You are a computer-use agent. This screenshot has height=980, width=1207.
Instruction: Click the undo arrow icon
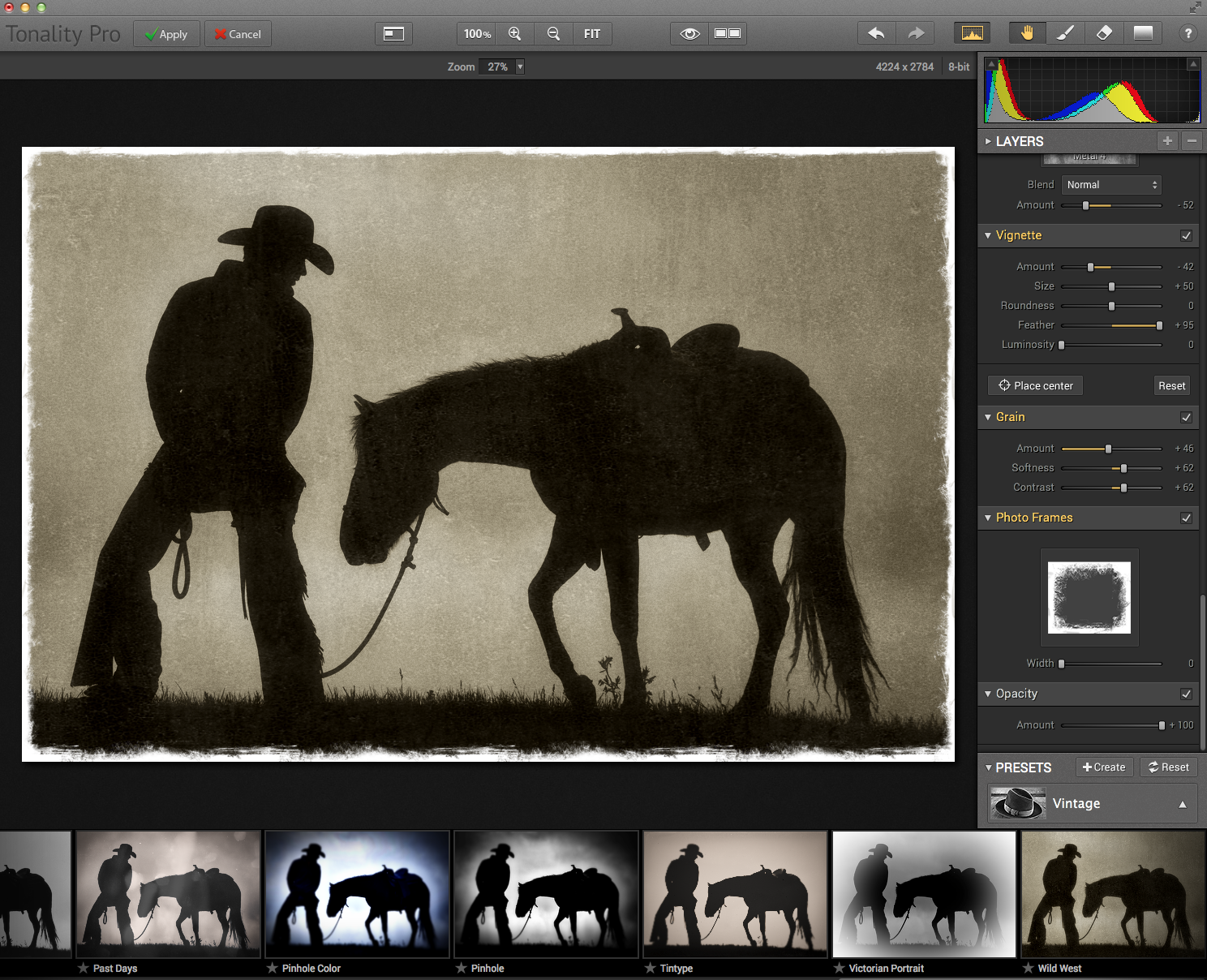point(876,33)
